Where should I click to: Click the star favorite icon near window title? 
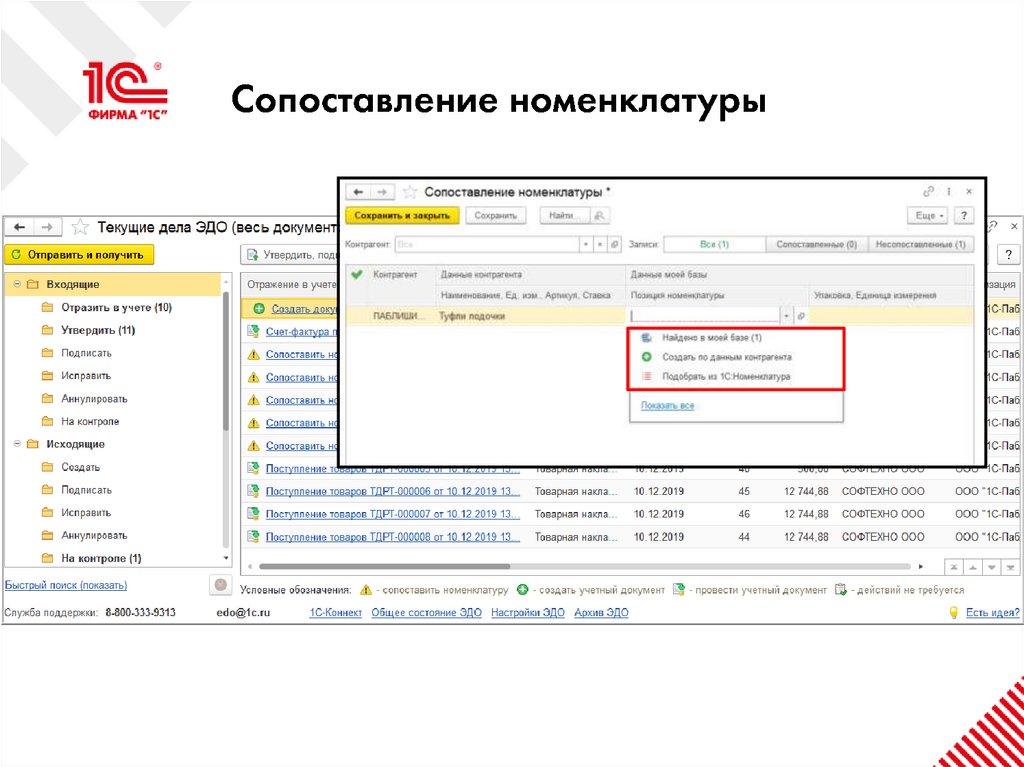pyautogui.click(x=408, y=191)
